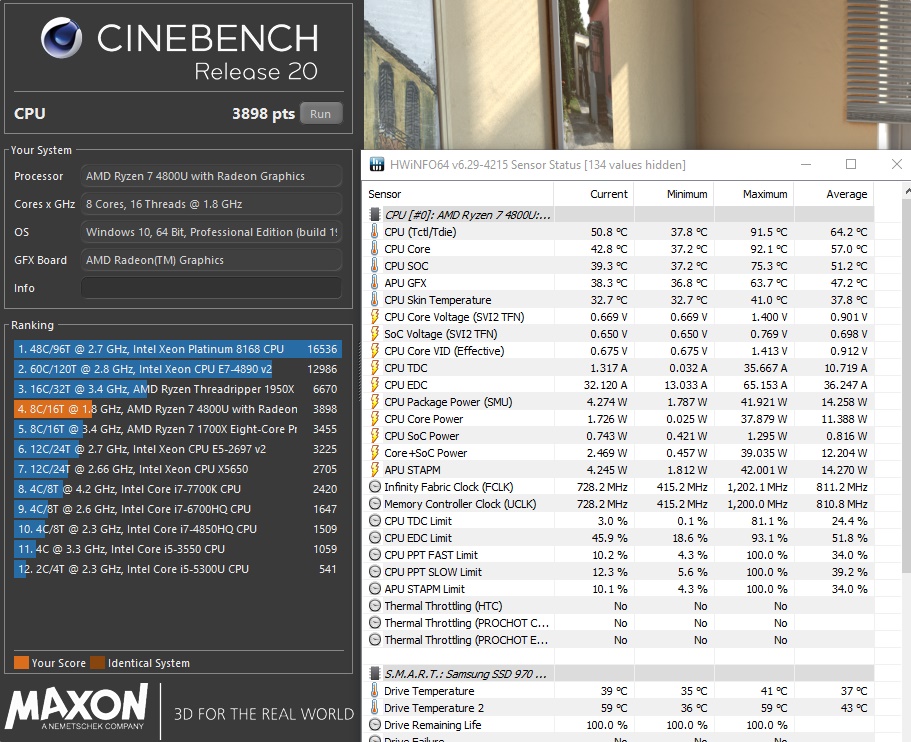Select ranking row 5, AMD Ryzen 7 1700X

click(x=177, y=429)
